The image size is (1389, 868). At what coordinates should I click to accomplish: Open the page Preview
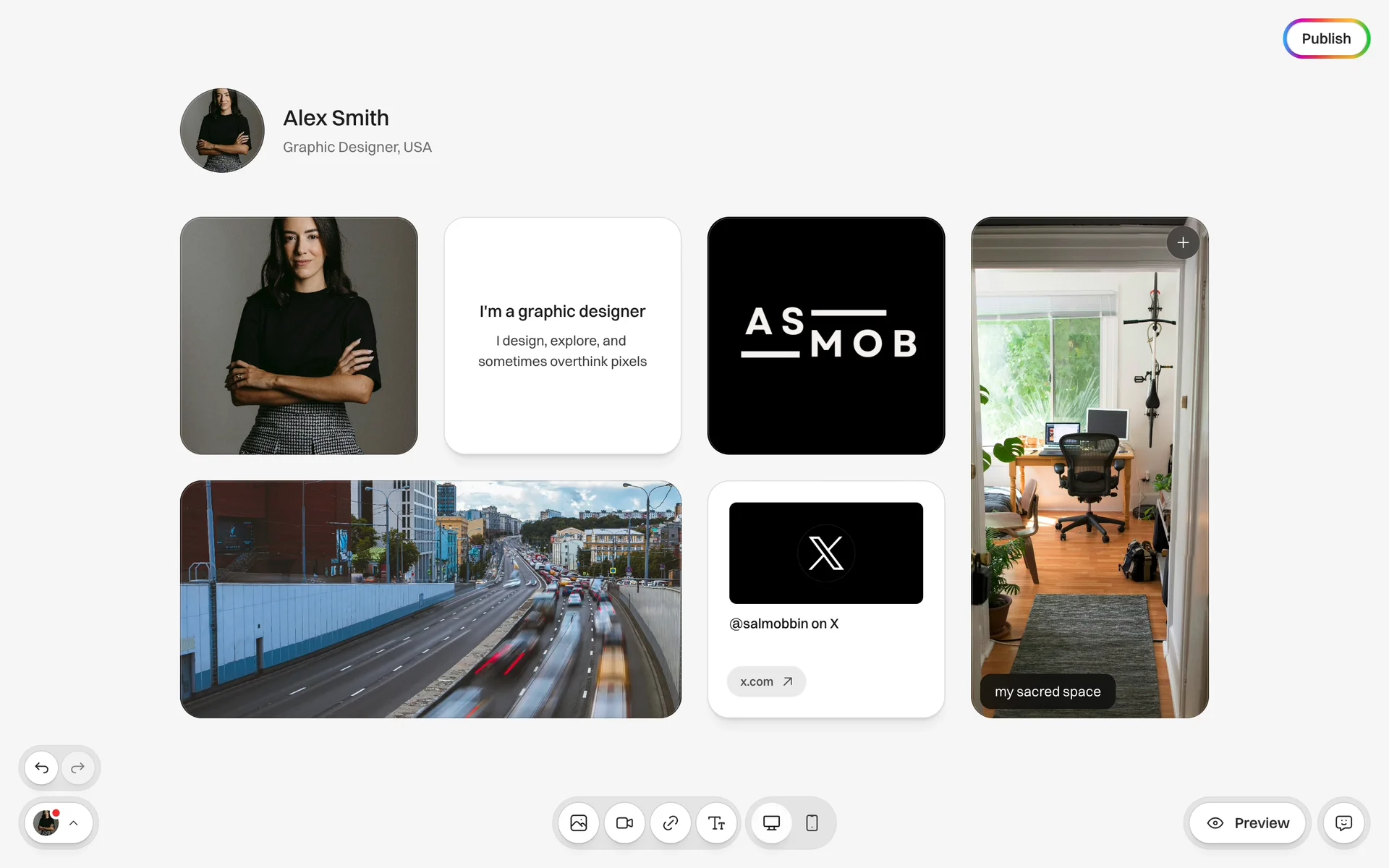point(1248,823)
